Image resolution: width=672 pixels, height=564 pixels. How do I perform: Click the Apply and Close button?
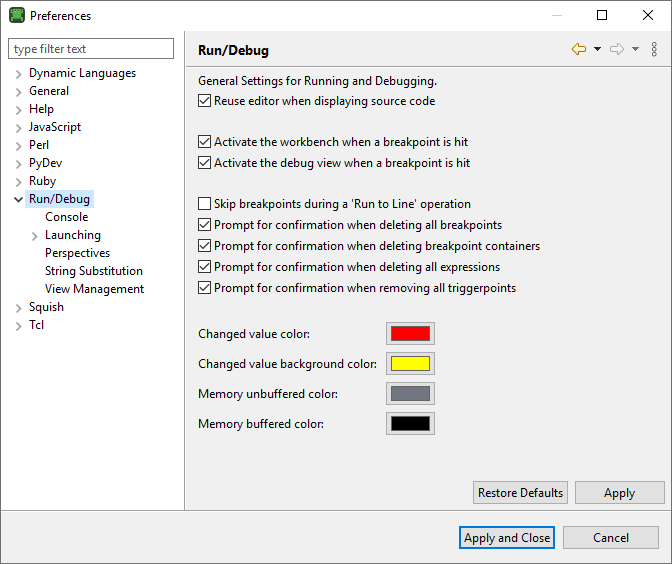coord(507,537)
